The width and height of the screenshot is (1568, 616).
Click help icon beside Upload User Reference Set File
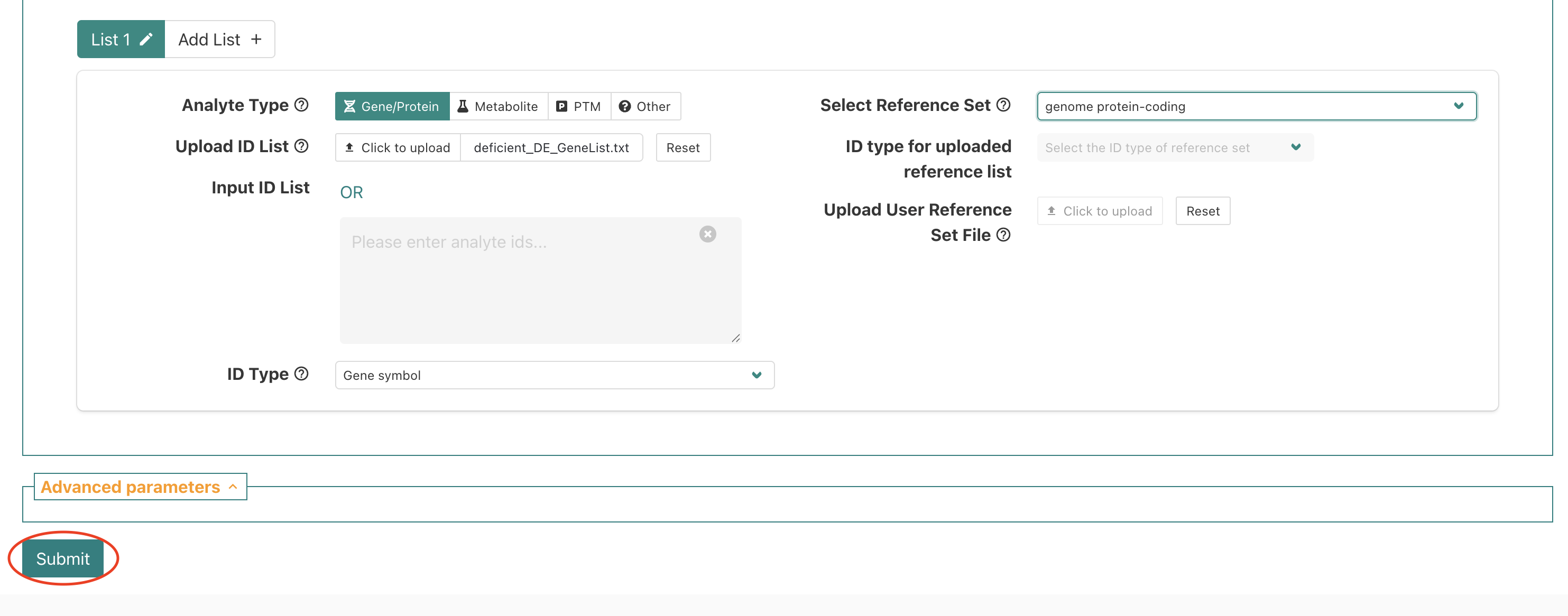(1003, 235)
